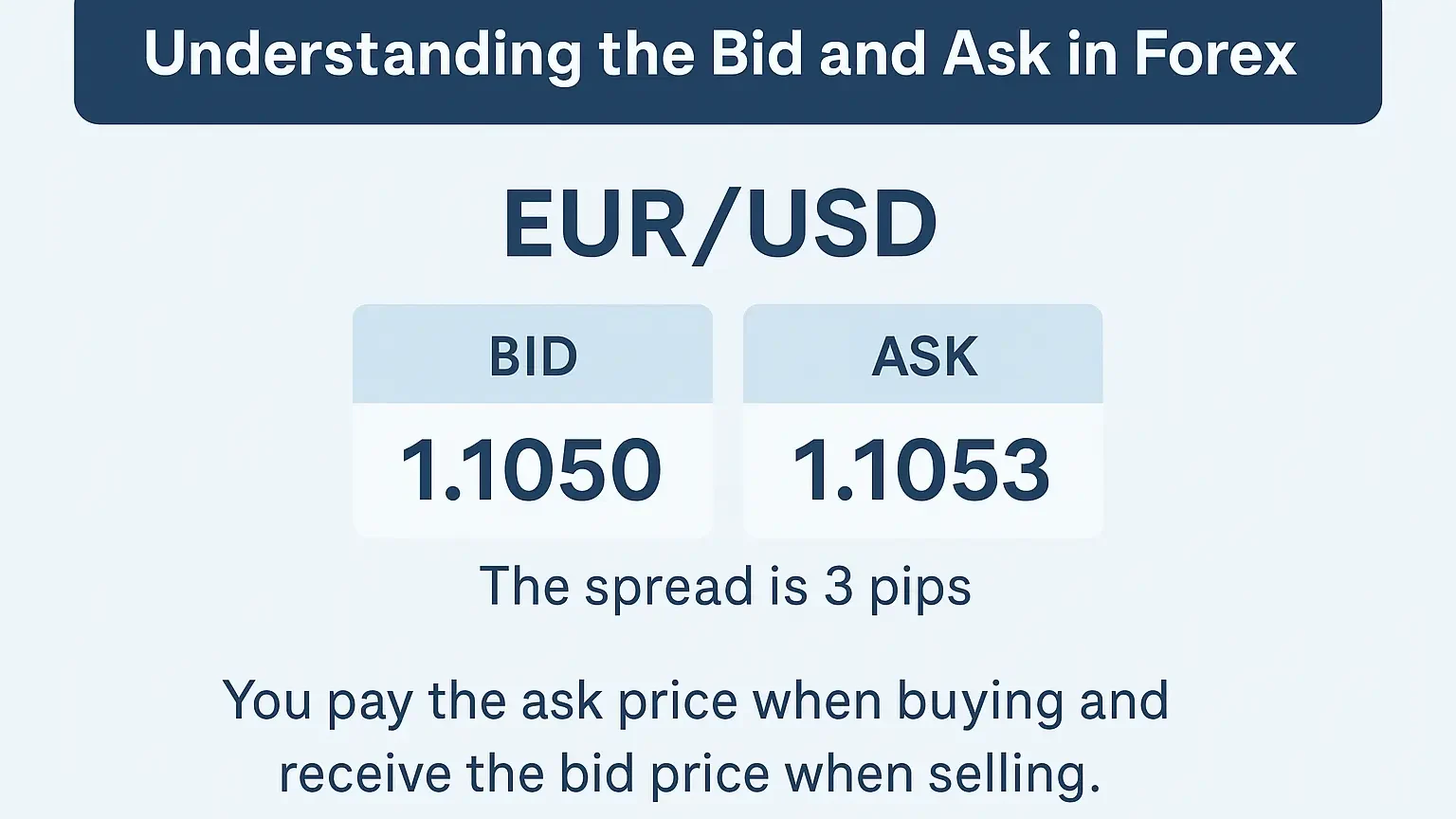Screen dimensions: 1456x819
Task: Click the words "ask price" in the explanation
Action: [628, 702]
